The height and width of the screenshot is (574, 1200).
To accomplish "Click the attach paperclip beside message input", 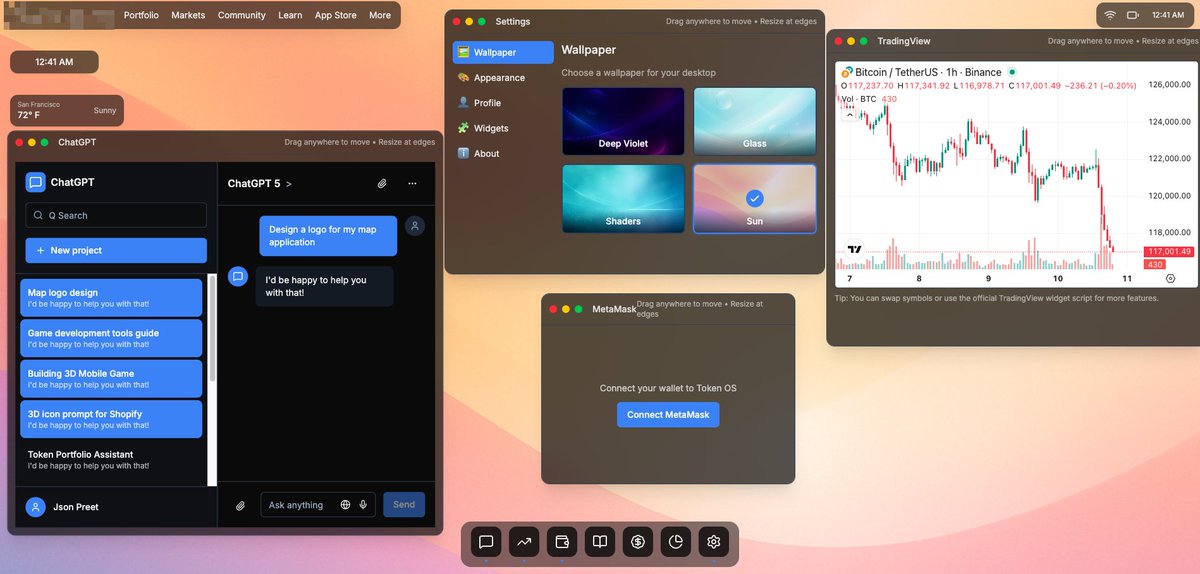I will coord(240,505).
